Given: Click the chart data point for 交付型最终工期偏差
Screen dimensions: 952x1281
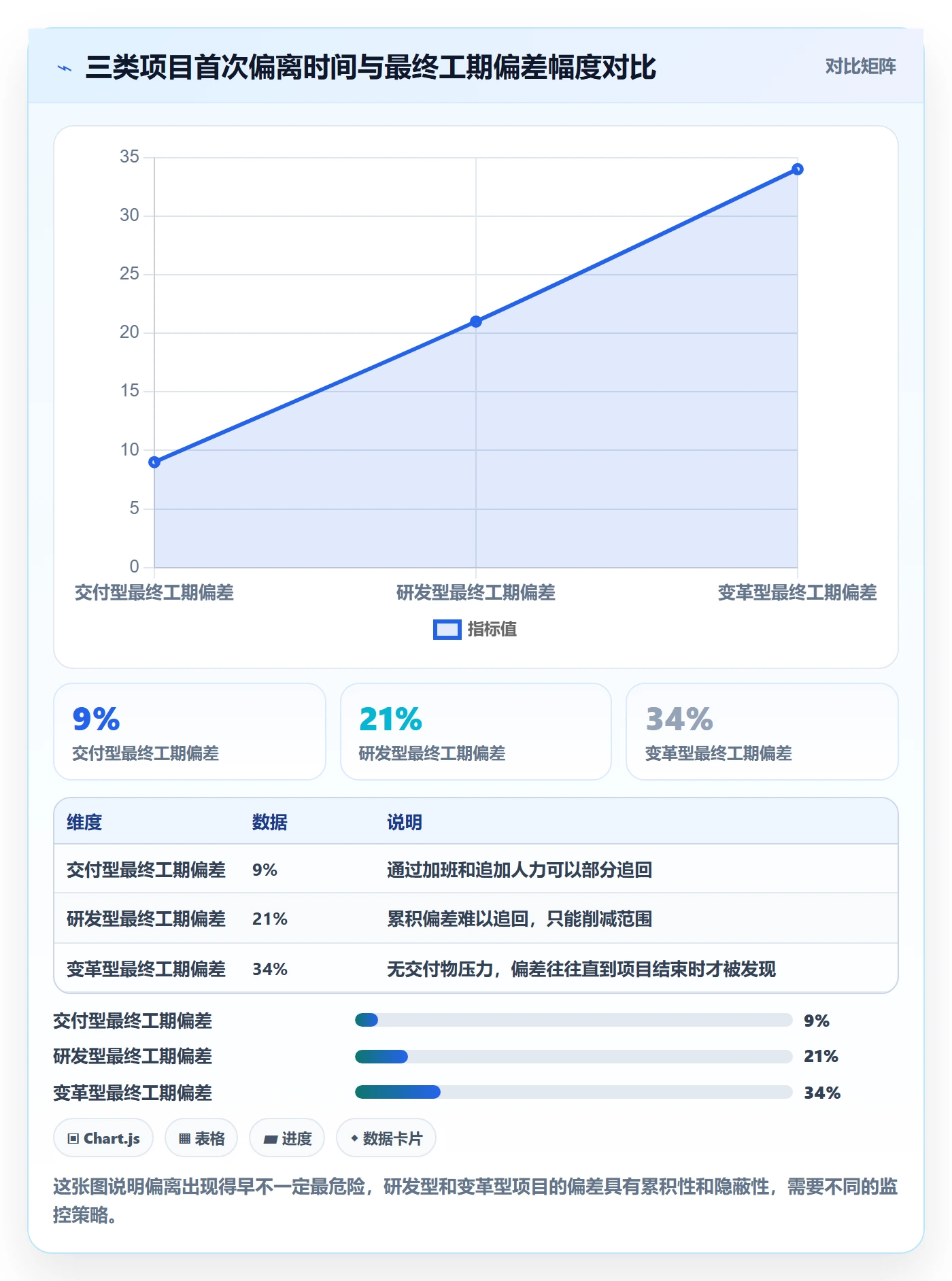Looking at the screenshot, I should (x=154, y=462).
